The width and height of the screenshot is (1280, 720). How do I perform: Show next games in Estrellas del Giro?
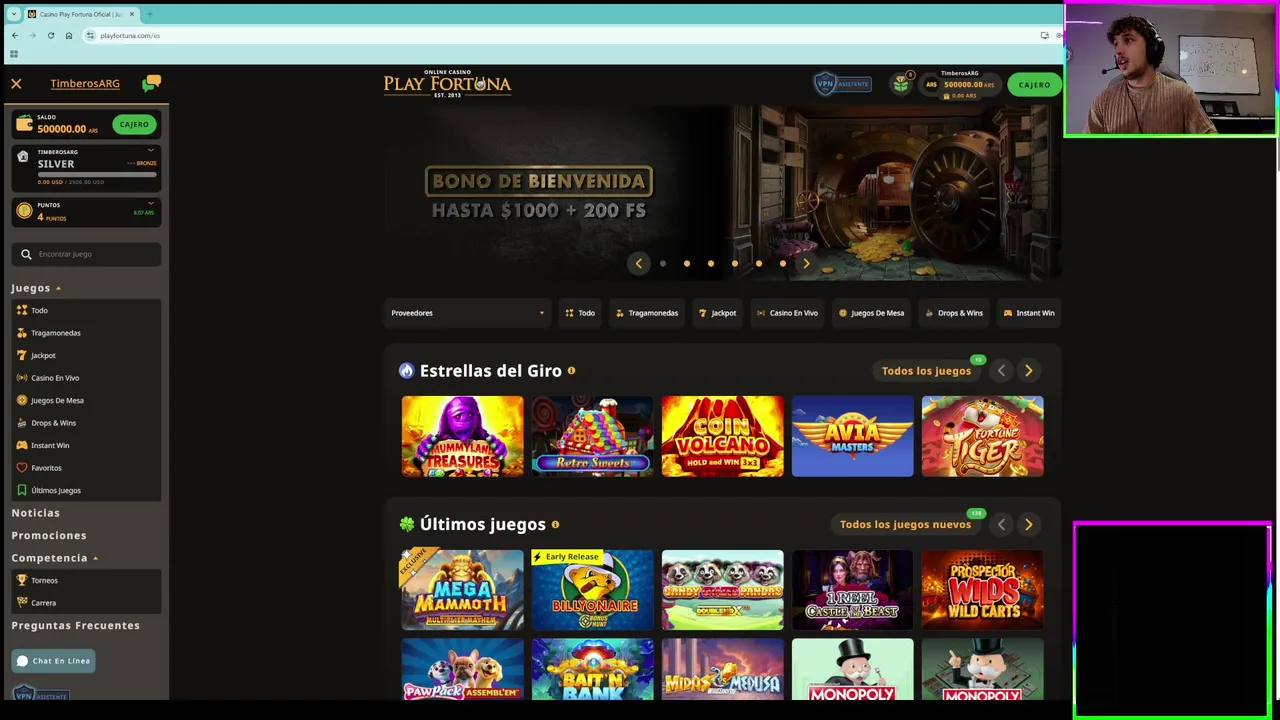pyautogui.click(x=1028, y=371)
